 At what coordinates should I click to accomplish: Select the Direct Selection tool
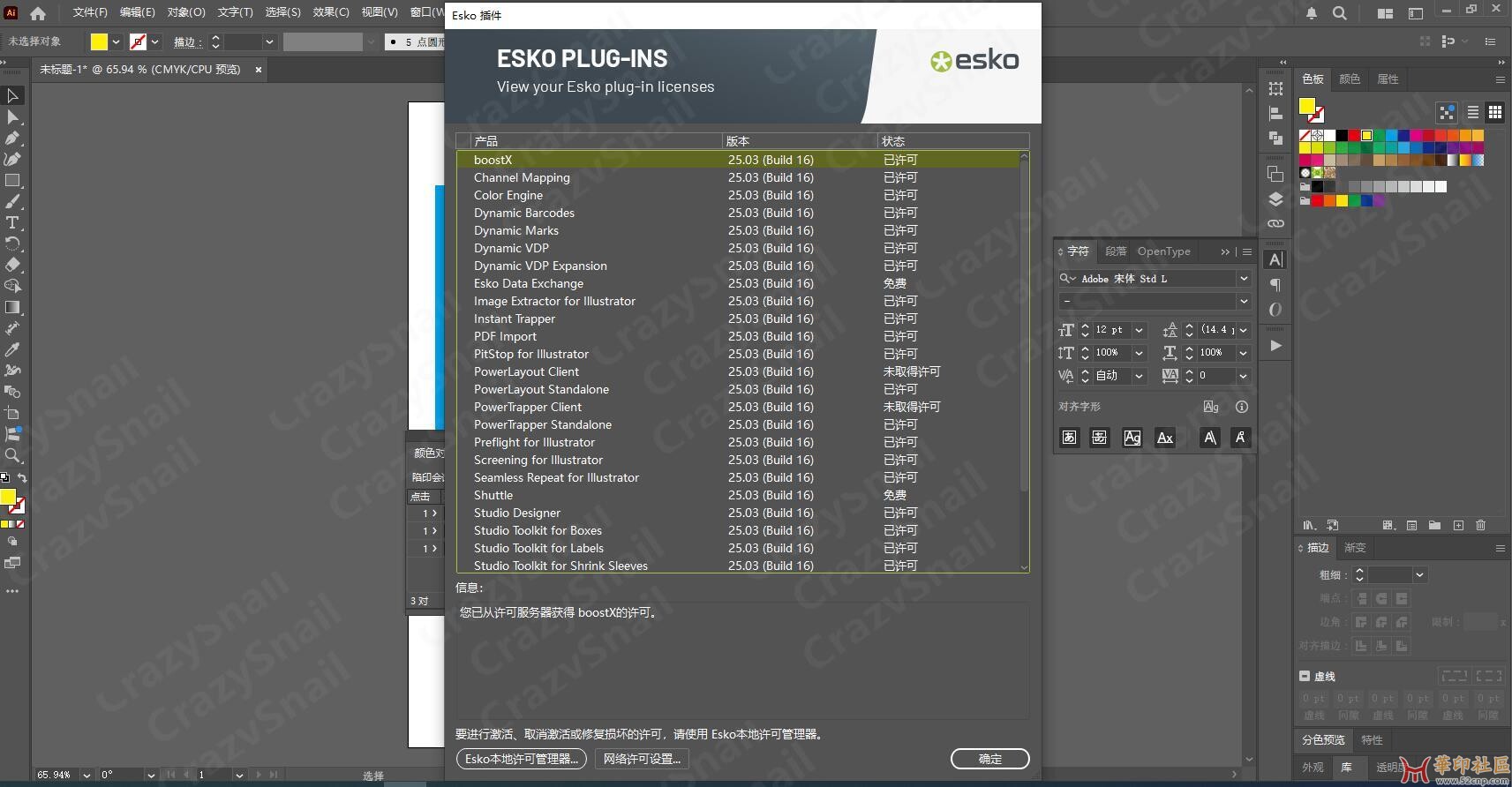point(12,116)
